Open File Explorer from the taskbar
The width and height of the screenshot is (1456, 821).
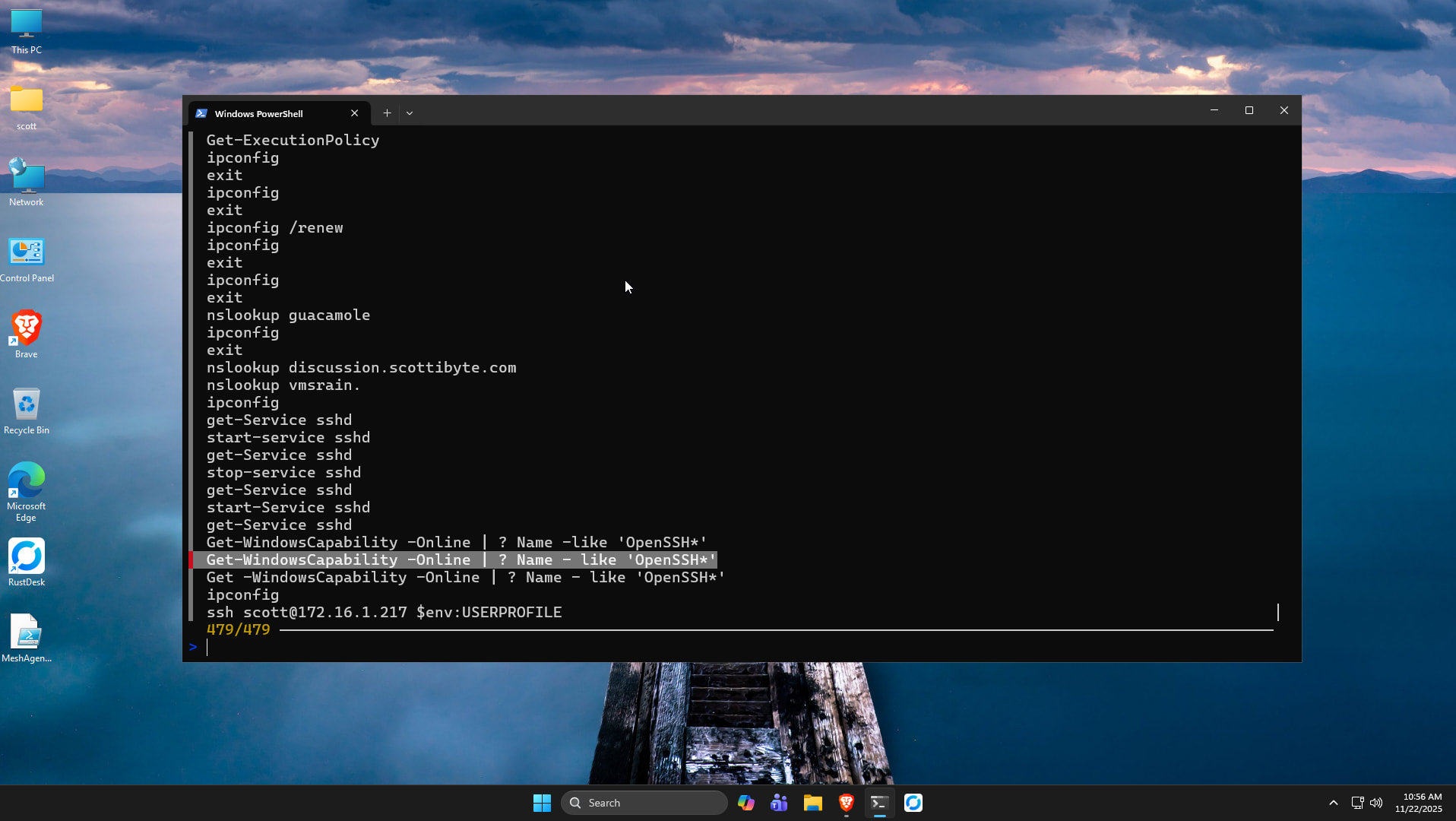tap(812, 803)
